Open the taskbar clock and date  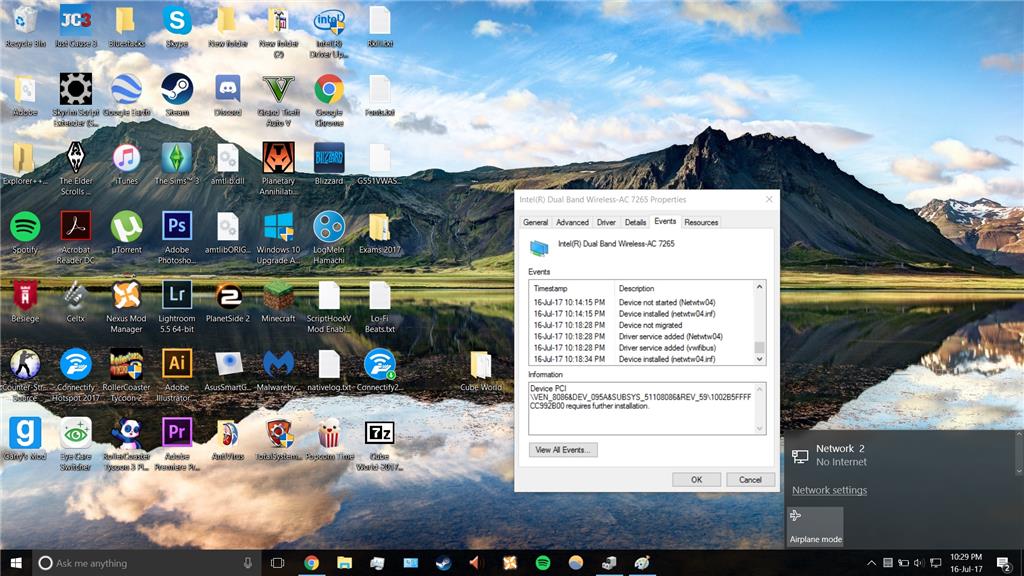pos(966,563)
